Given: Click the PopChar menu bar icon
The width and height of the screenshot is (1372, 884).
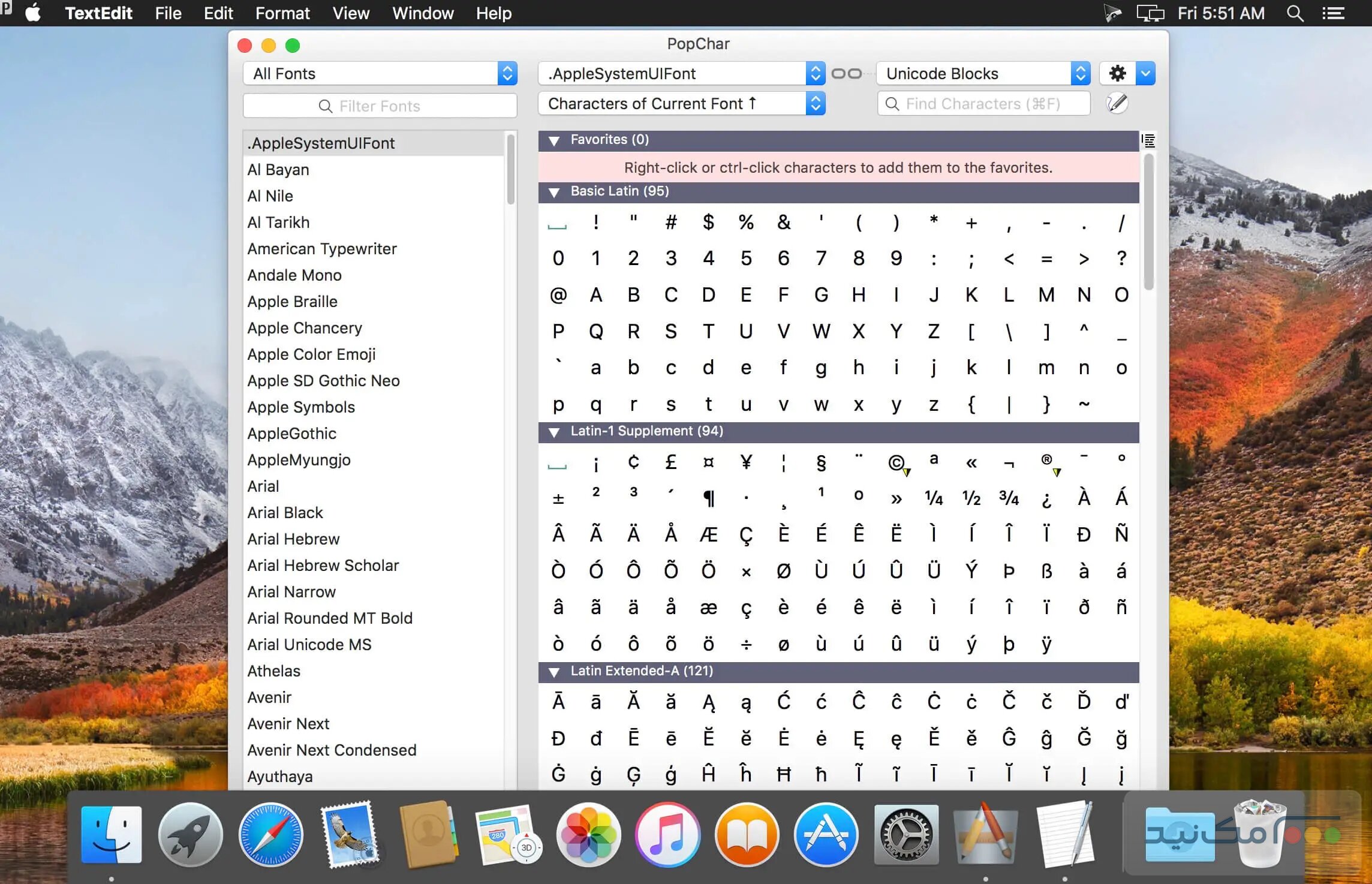Looking at the screenshot, I should [x=6, y=7].
